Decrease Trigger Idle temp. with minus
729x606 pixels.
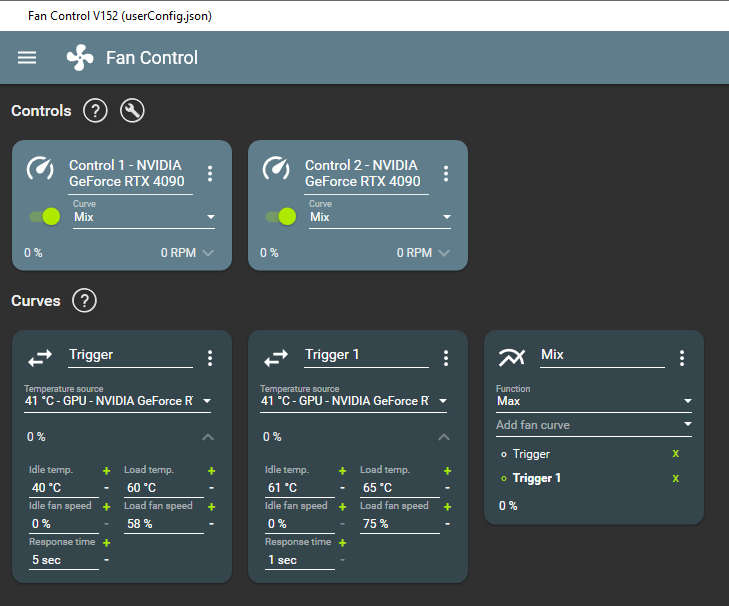click(x=106, y=488)
